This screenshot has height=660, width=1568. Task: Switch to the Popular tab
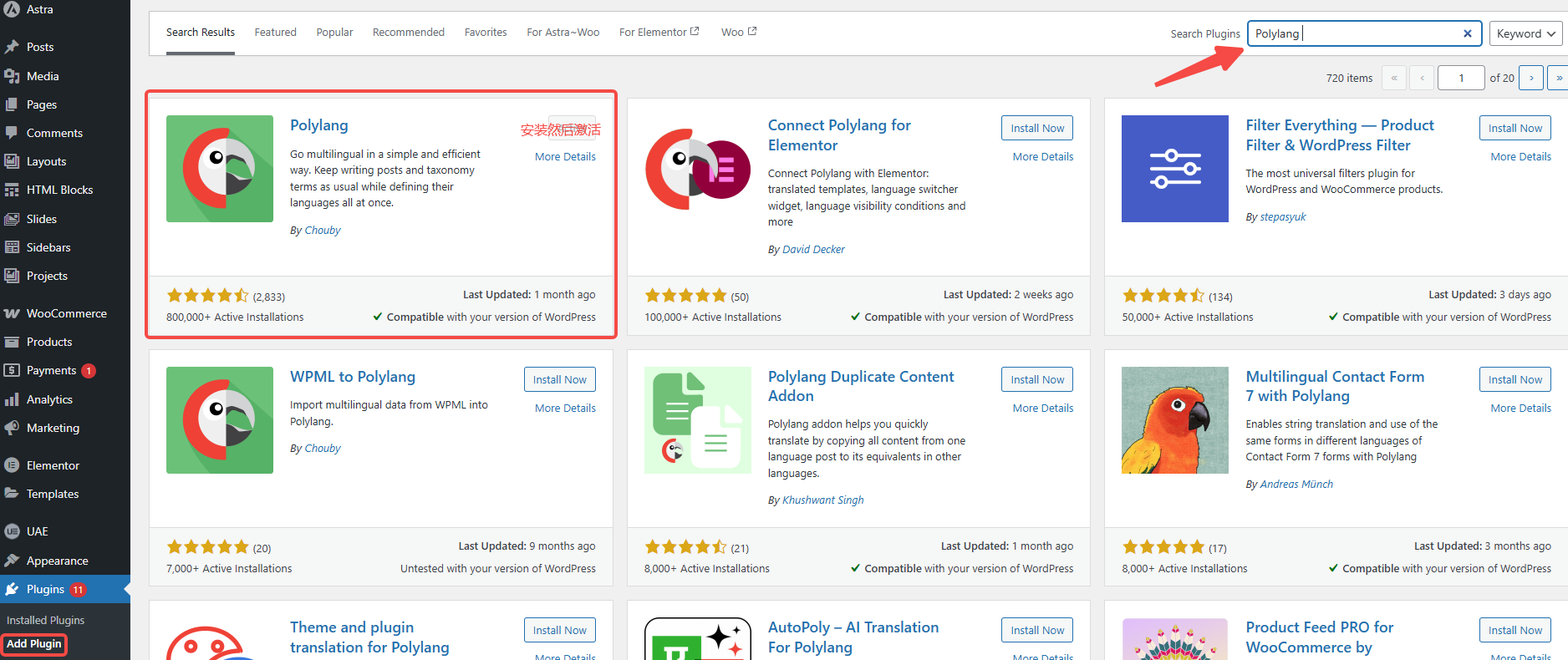(x=334, y=33)
